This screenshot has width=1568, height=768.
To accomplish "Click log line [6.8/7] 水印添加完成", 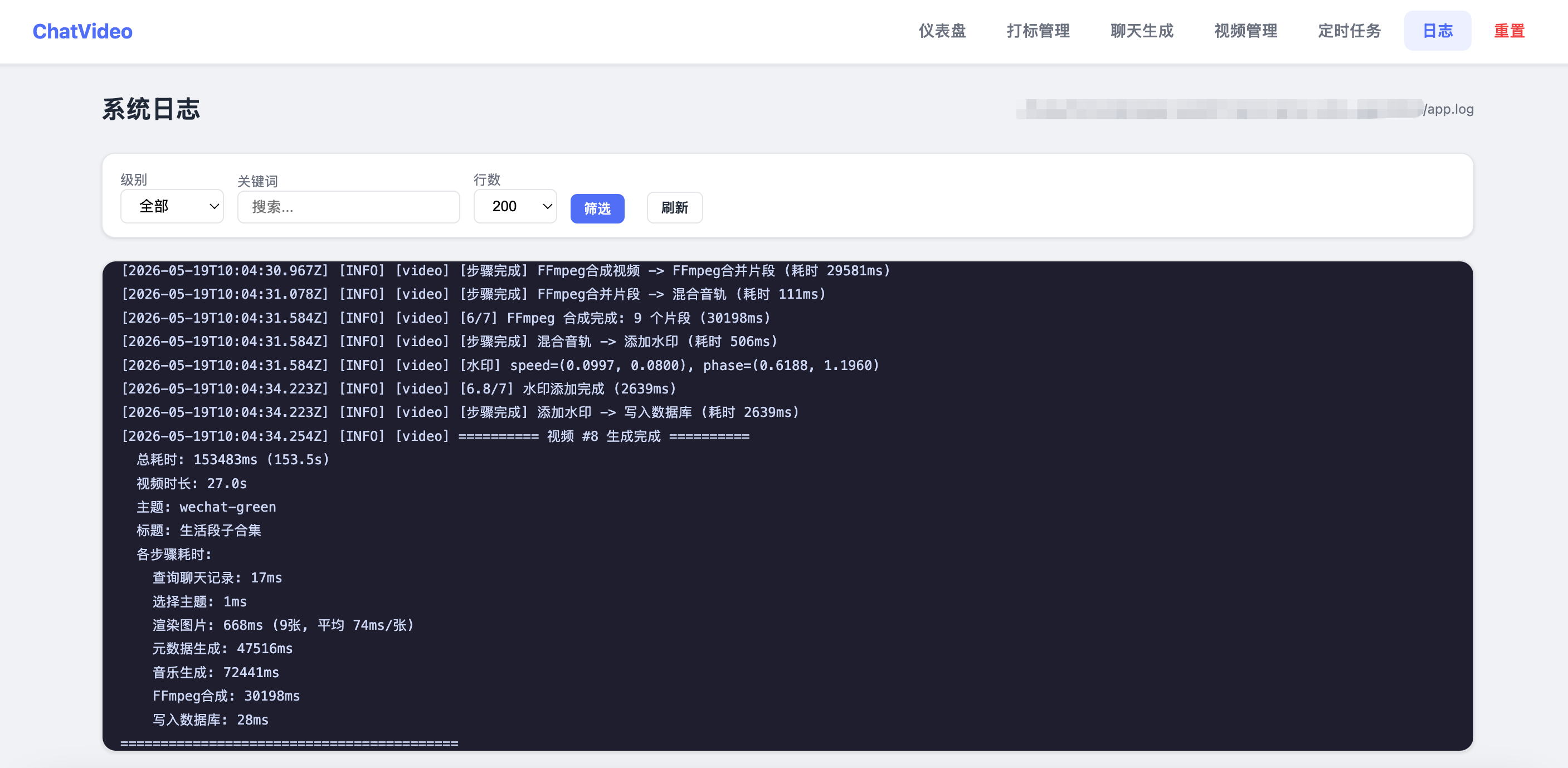I will 399,389.
